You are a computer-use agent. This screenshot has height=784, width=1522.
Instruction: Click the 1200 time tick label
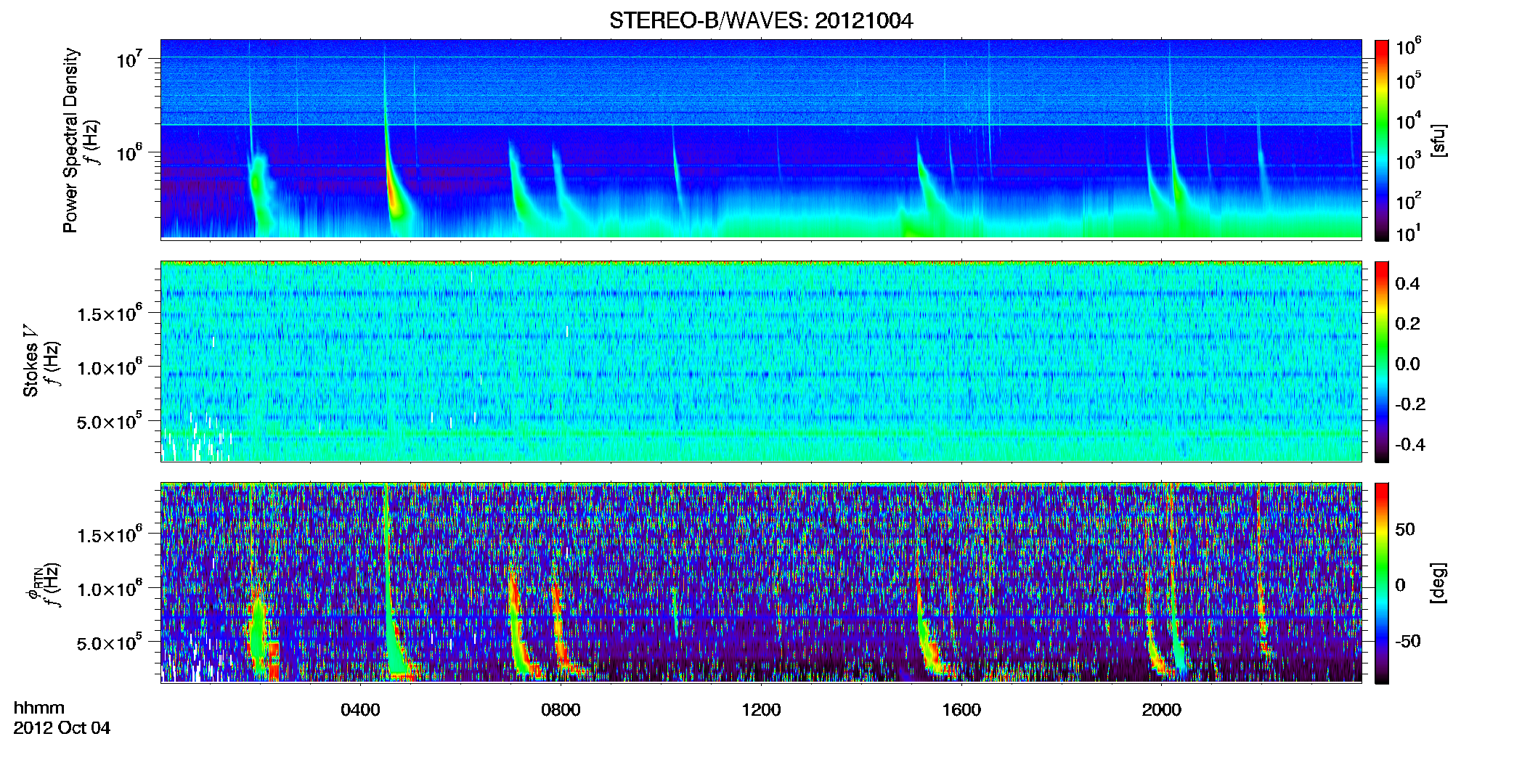coord(761,710)
